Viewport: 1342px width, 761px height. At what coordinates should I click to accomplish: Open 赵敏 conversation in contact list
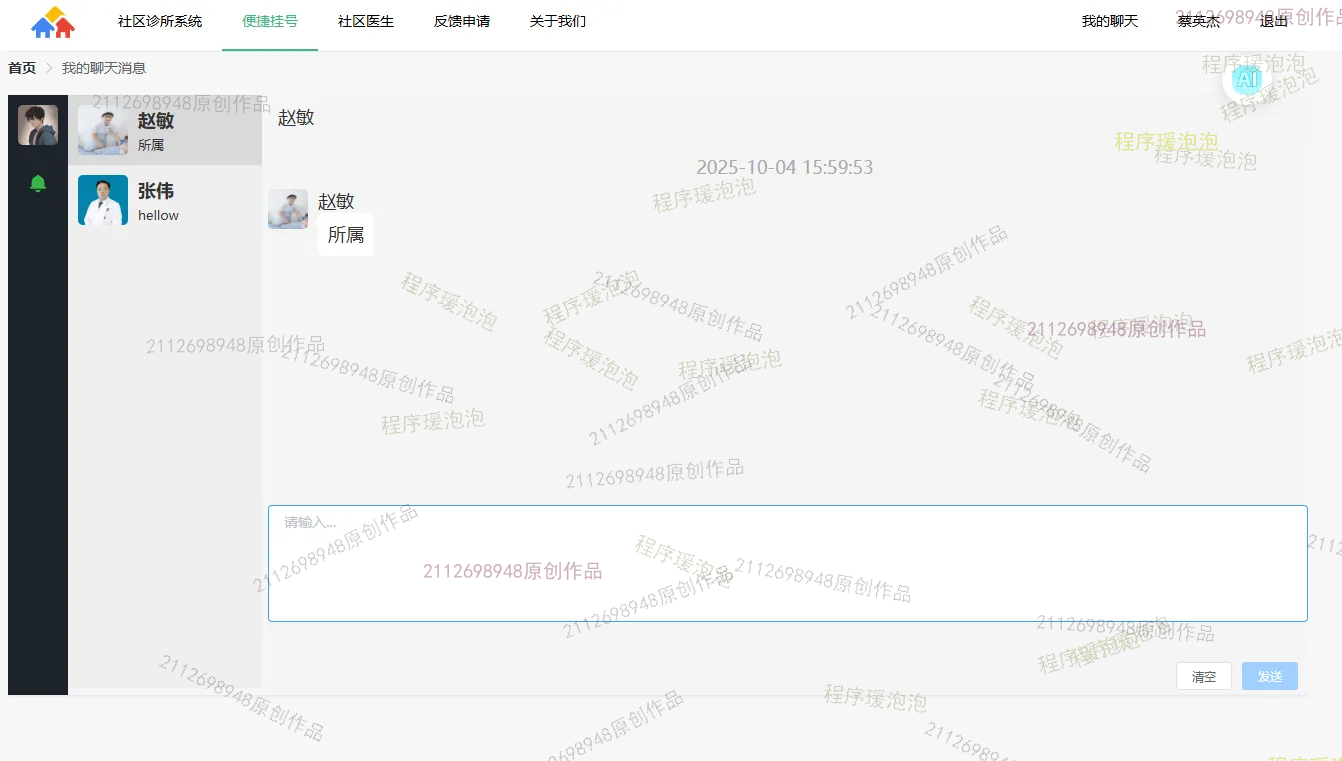coord(165,130)
